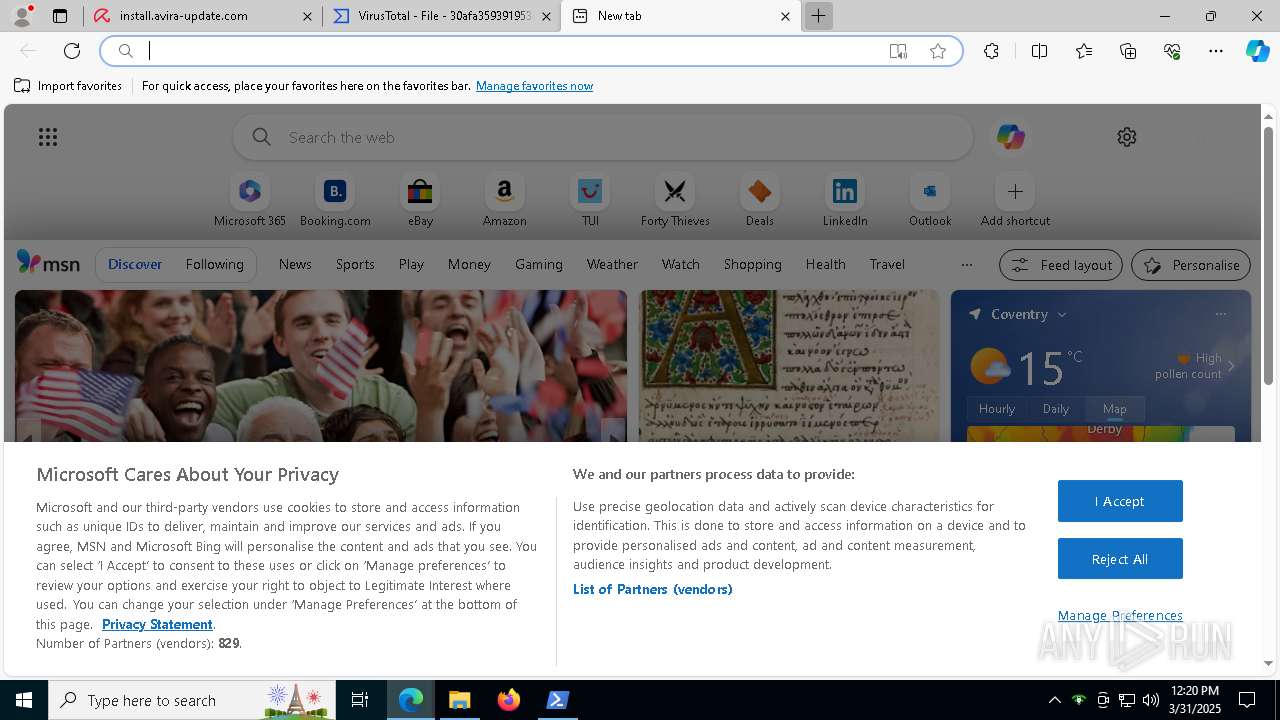Open the TUI shortcut
The image size is (1280, 720).
point(590,201)
